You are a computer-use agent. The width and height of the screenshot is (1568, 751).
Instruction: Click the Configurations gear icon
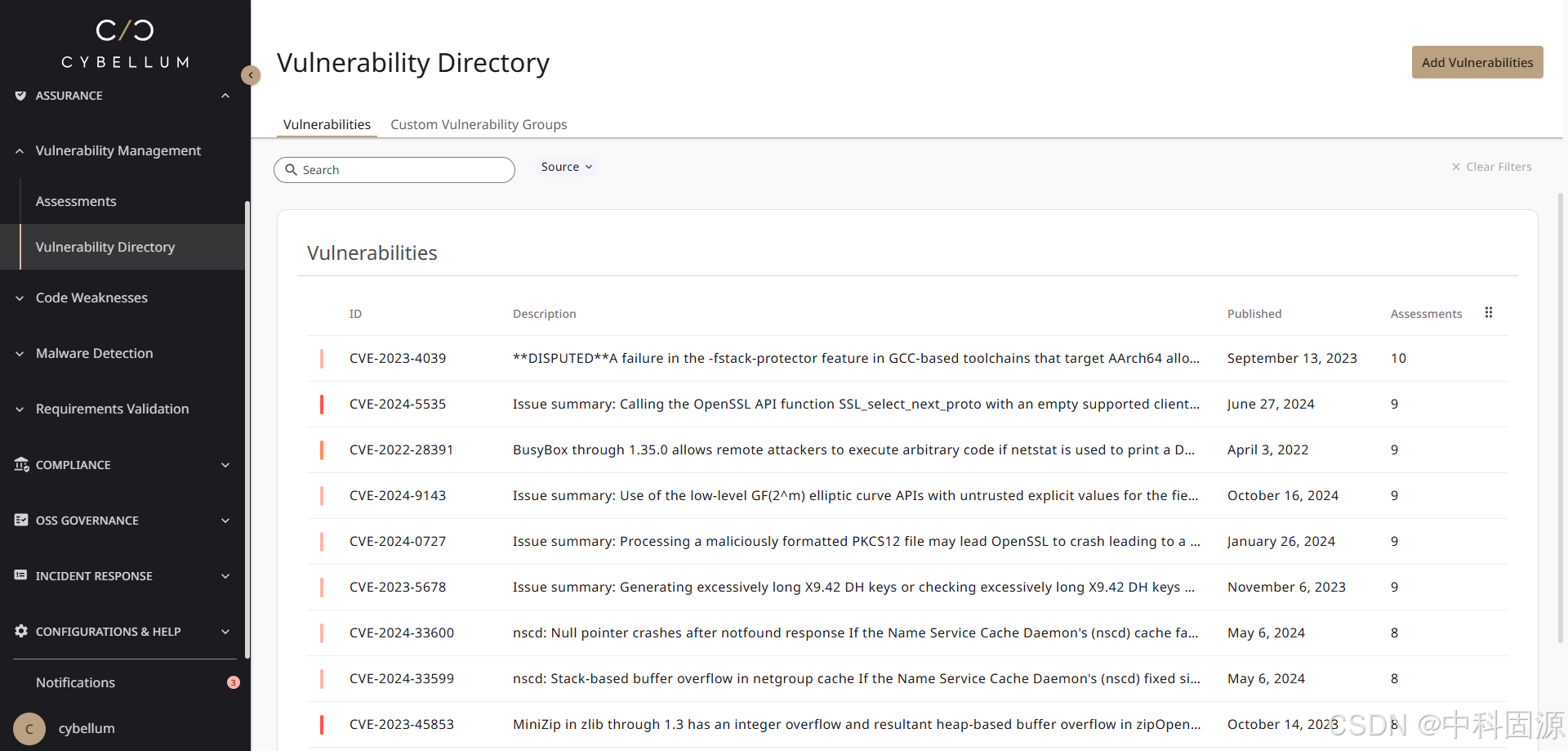tap(21, 631)
